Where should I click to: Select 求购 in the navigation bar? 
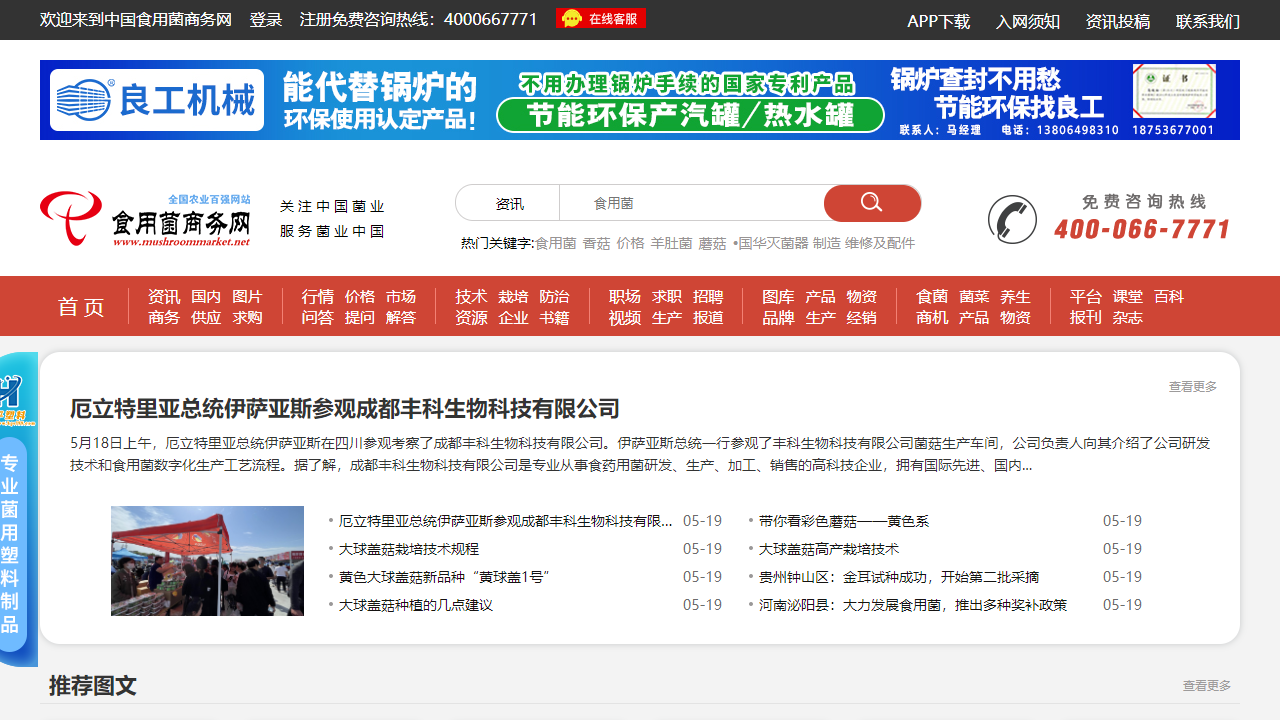tap(247, 318)
